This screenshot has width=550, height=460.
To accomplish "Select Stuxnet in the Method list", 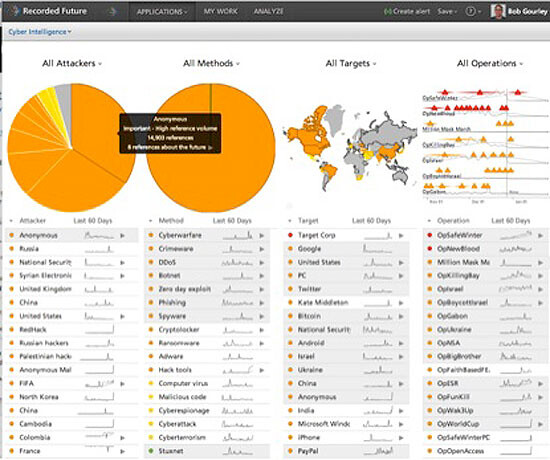I will pyautogui.click(x=171, y=451).
